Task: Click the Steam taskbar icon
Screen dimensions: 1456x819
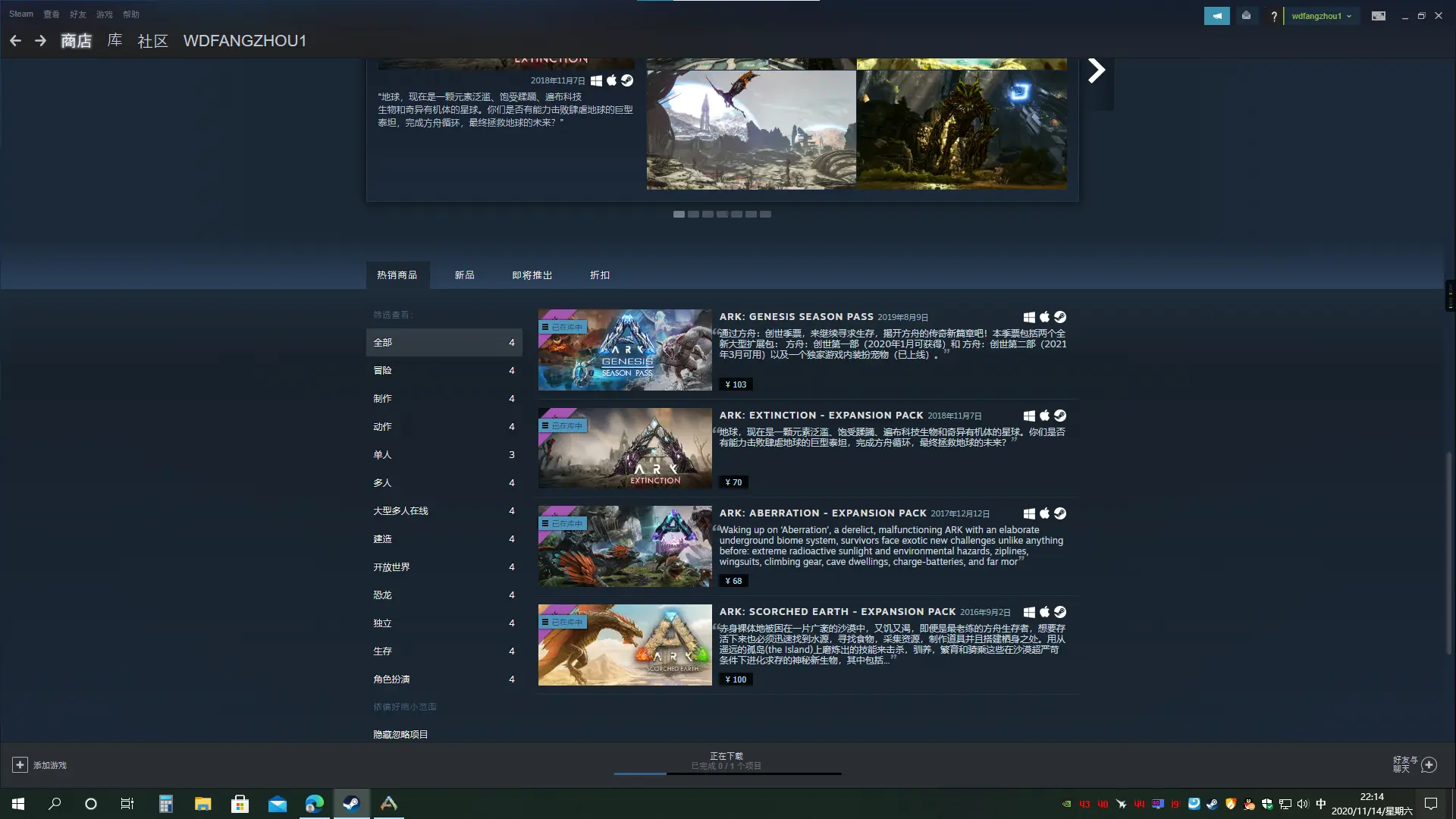Action: click(351, 804)
